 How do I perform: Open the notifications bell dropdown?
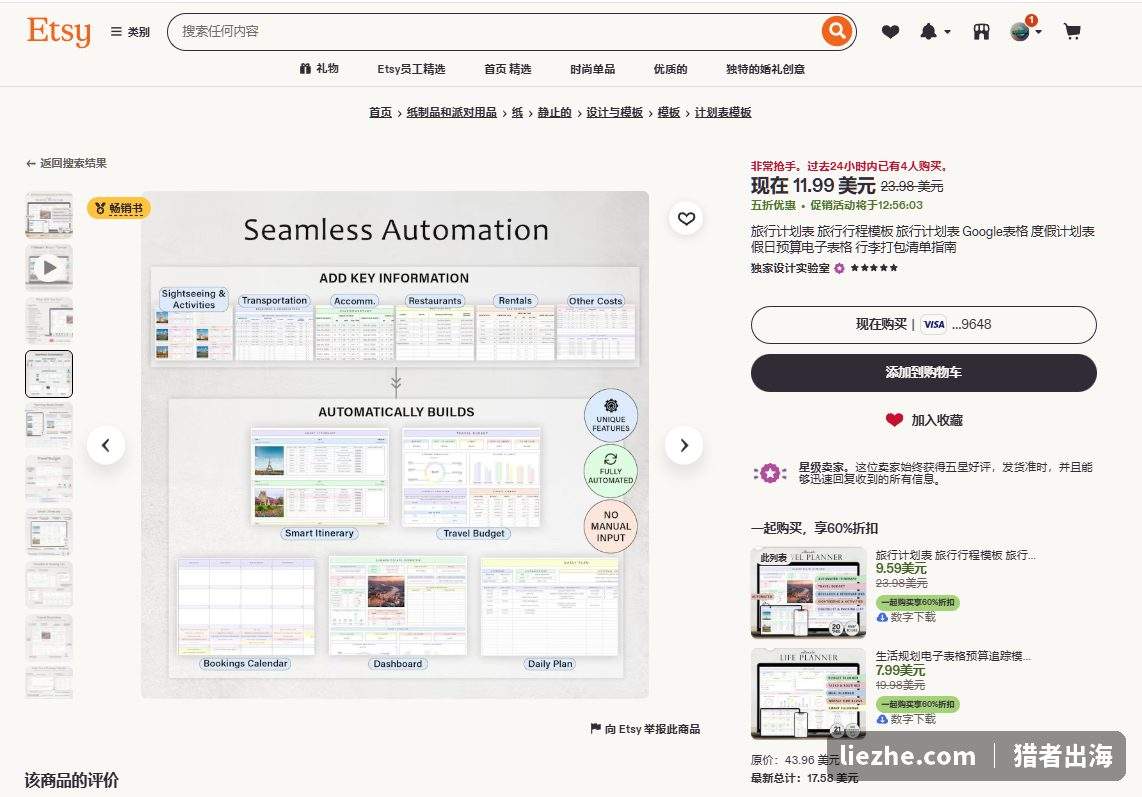point(935,32)
